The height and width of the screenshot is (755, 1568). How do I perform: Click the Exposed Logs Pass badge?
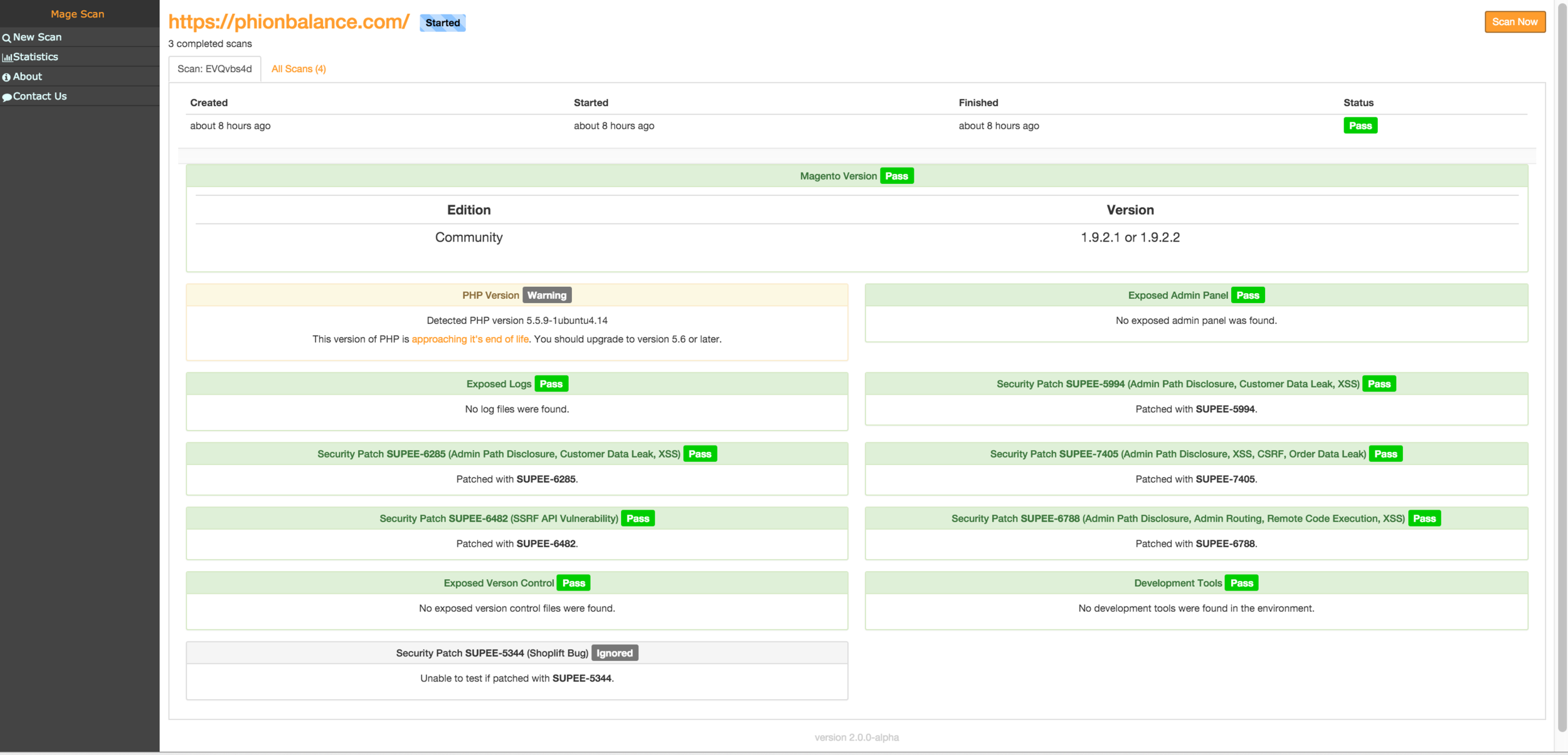[551, 384]
